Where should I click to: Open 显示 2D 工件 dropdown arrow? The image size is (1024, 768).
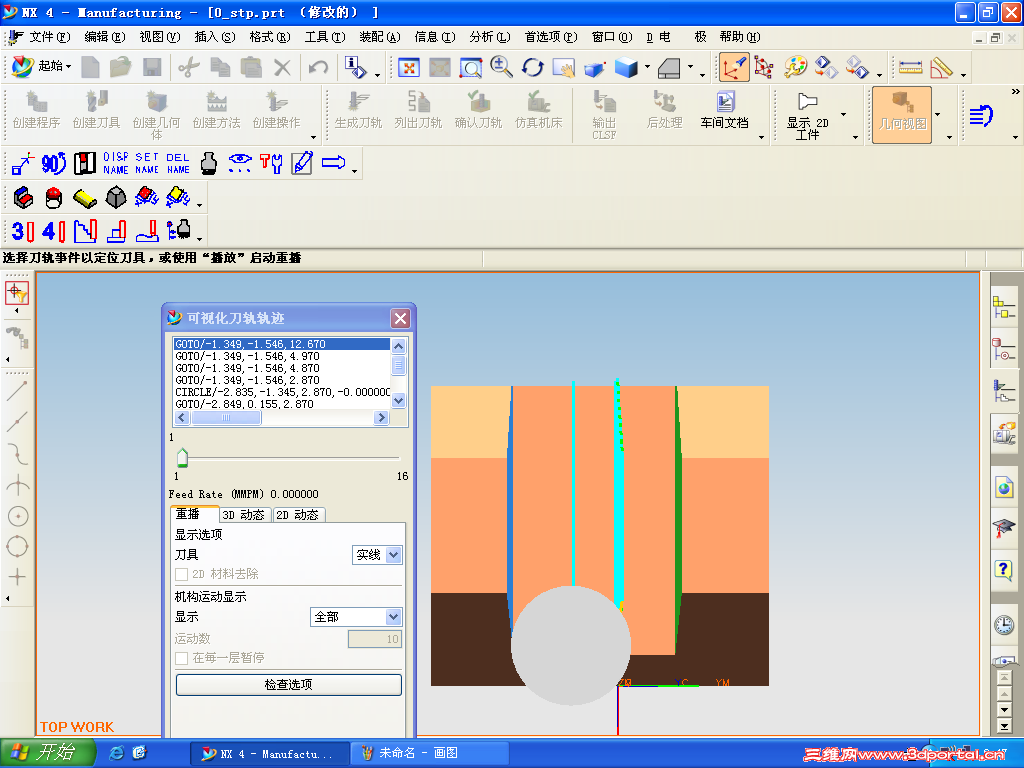coord(843,114)
